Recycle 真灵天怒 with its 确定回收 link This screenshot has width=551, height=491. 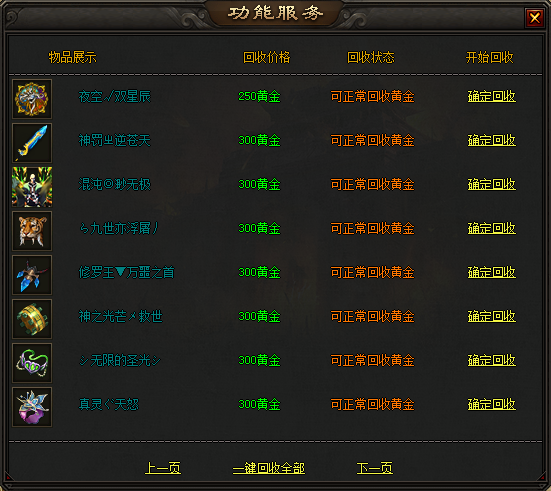click(x=492, y=404)
